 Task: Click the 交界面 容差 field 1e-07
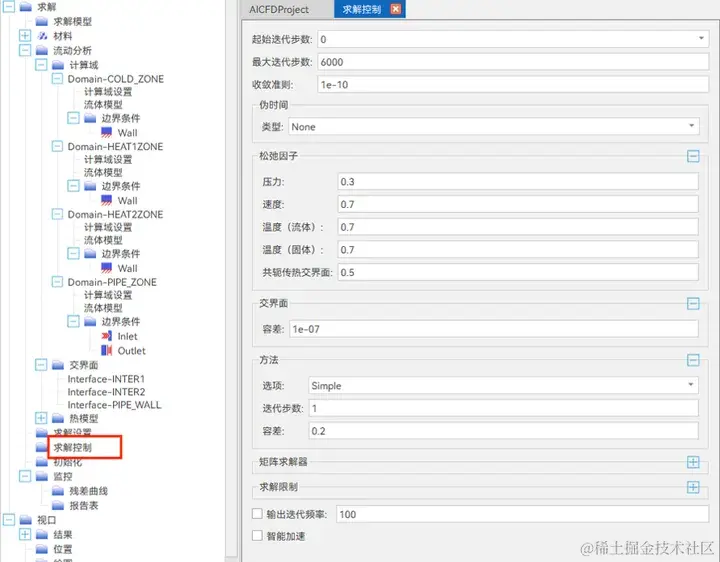point(494,329)
